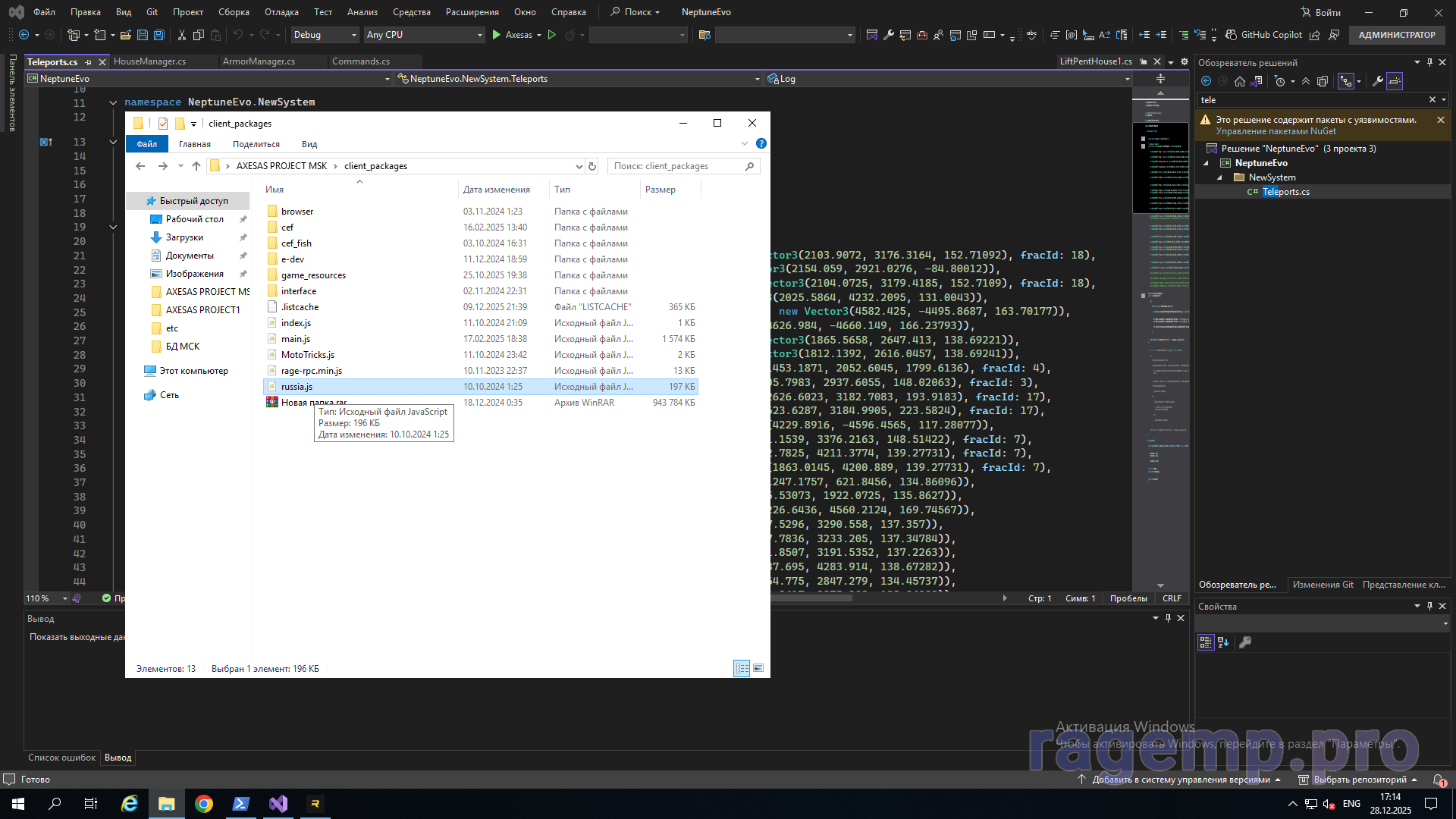Open Properties wrench icon in Solution Explorer
The width and height of the screenshot is (1456, 819).
(1378, 81)
